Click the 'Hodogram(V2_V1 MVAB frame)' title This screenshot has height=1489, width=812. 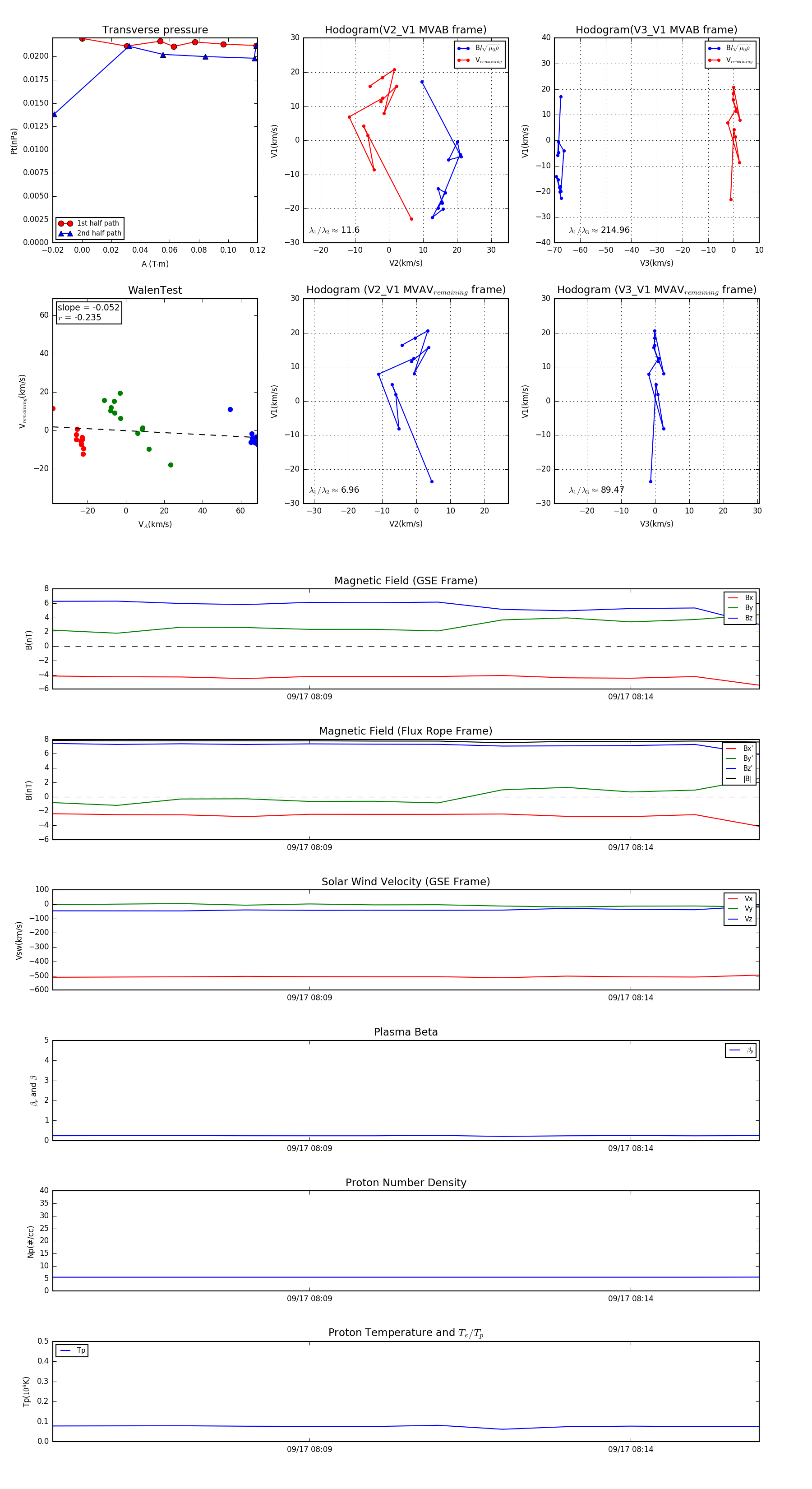406,30
